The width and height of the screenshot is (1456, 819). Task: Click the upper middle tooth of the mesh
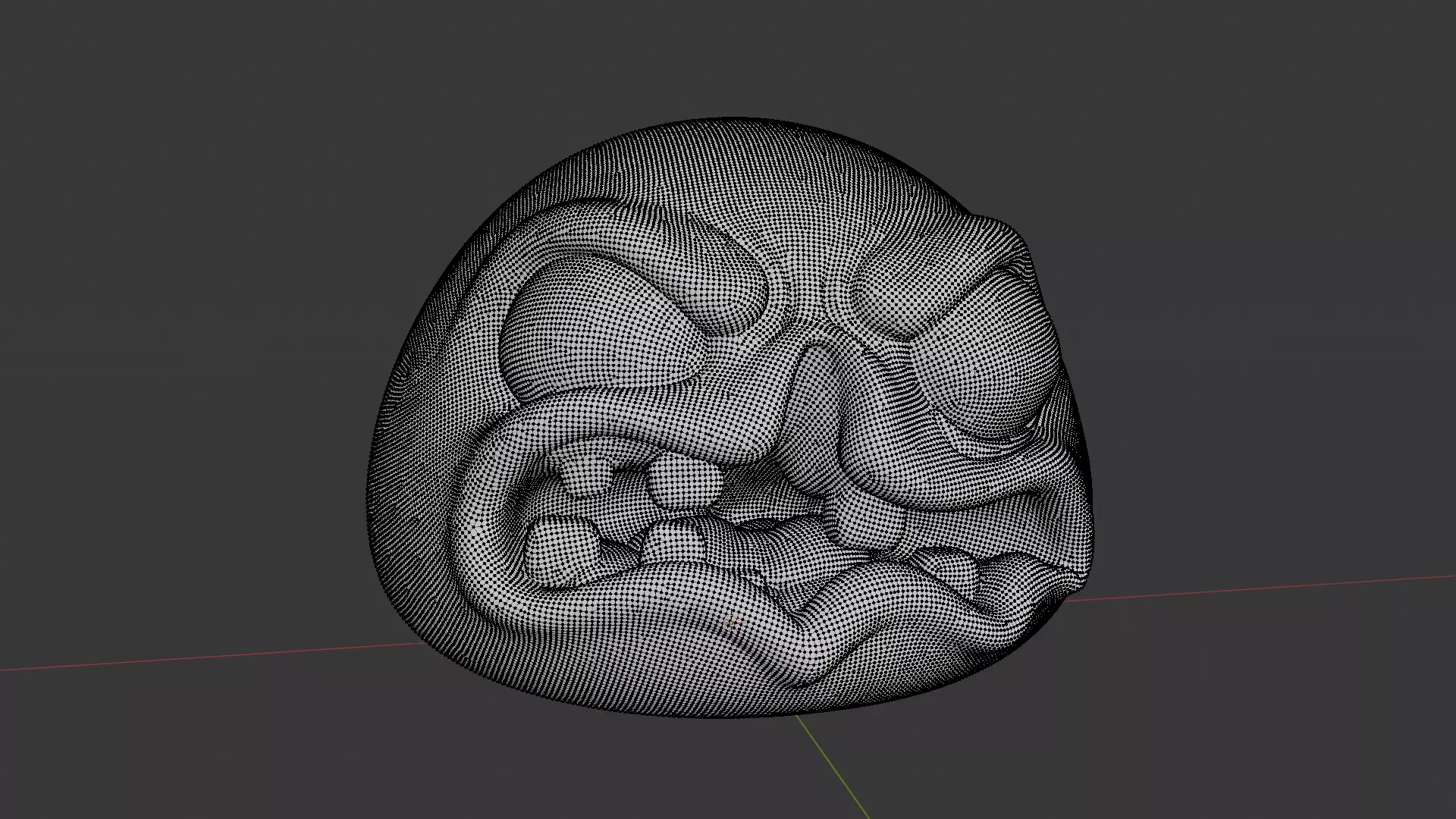click(x=685, y=480)
